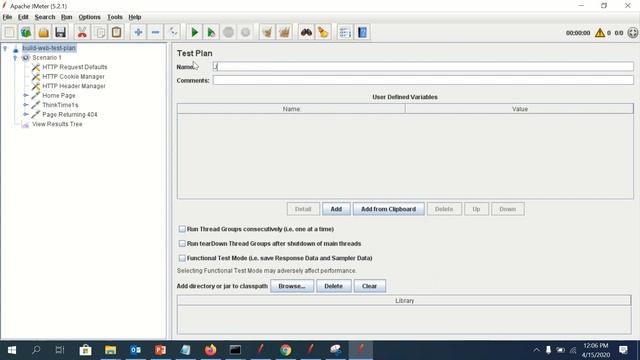
Task: Open the Templates toolbar icon
Action: pyautogui.click(x=27, y=32)
